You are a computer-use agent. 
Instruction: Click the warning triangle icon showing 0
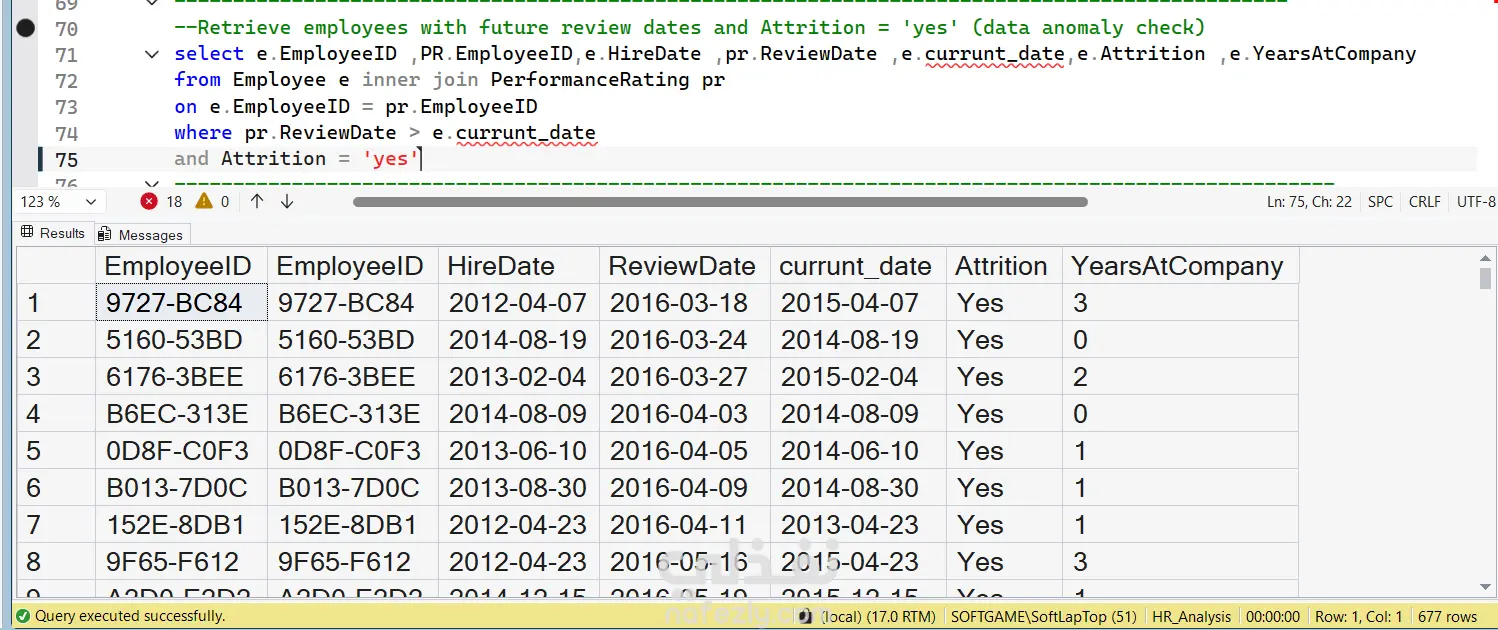point(204,201)
